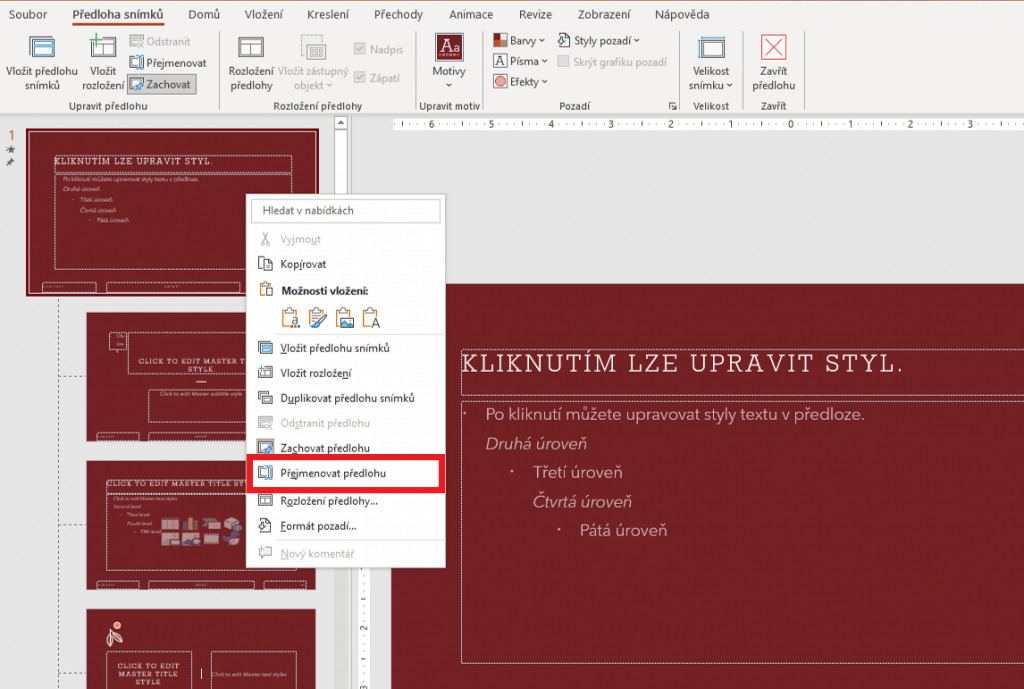Viewport: 1024px width, 689px height.
Task: Expand the Barvy dropdown
Action: 520,41
